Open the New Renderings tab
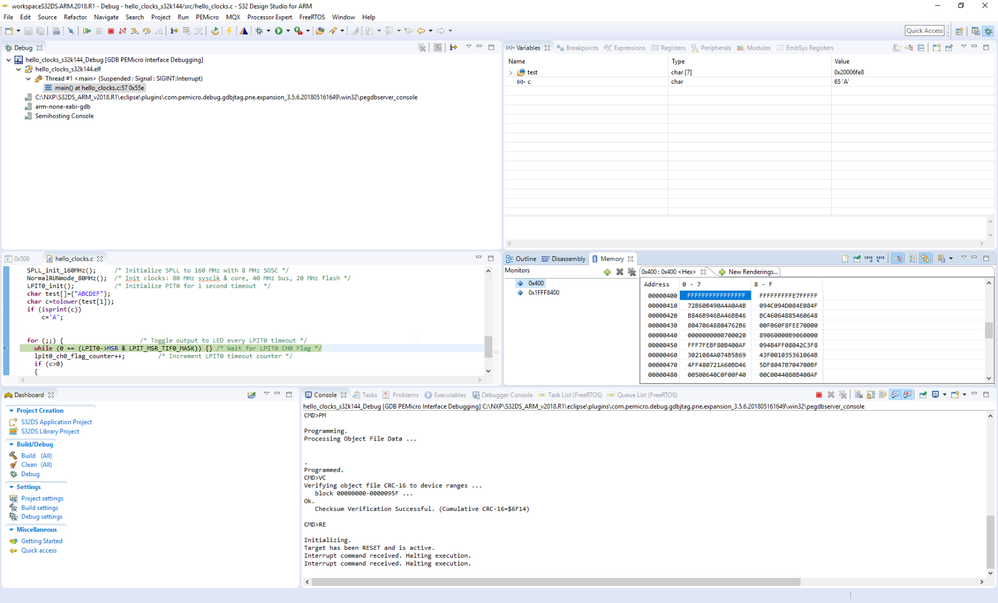The width and height of the screenshot is (998, 603). [748, 272]
